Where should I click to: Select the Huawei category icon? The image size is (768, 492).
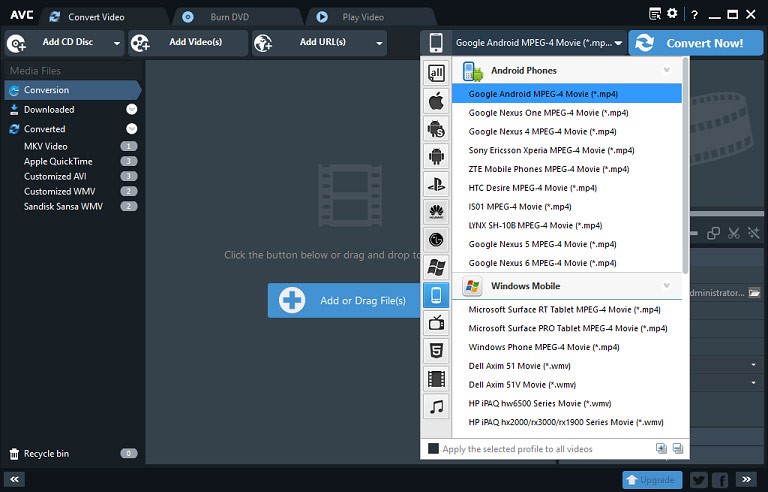[x=436, y=212]
